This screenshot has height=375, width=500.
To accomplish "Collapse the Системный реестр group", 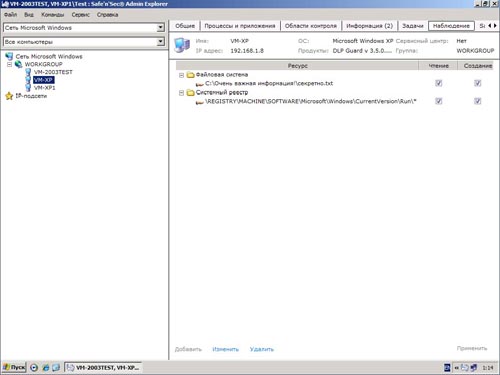I will [x=182, y=93].
